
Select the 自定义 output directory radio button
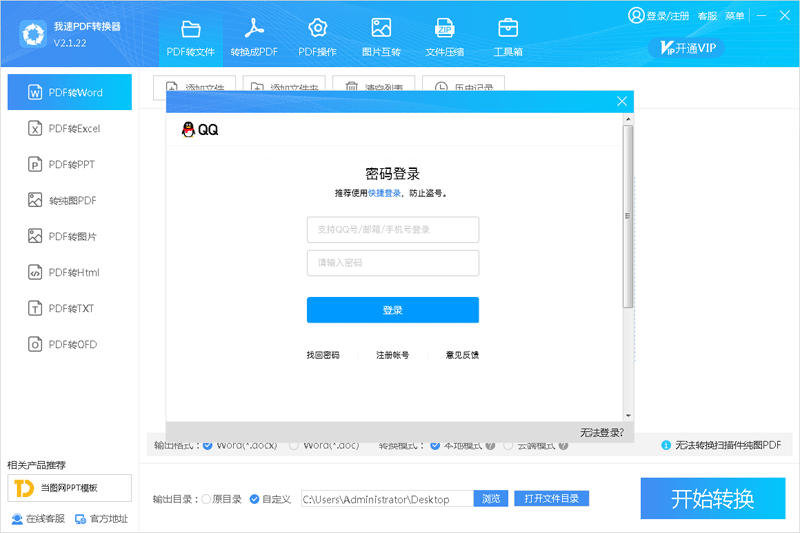pyautogui.click(x=254, y=499)
